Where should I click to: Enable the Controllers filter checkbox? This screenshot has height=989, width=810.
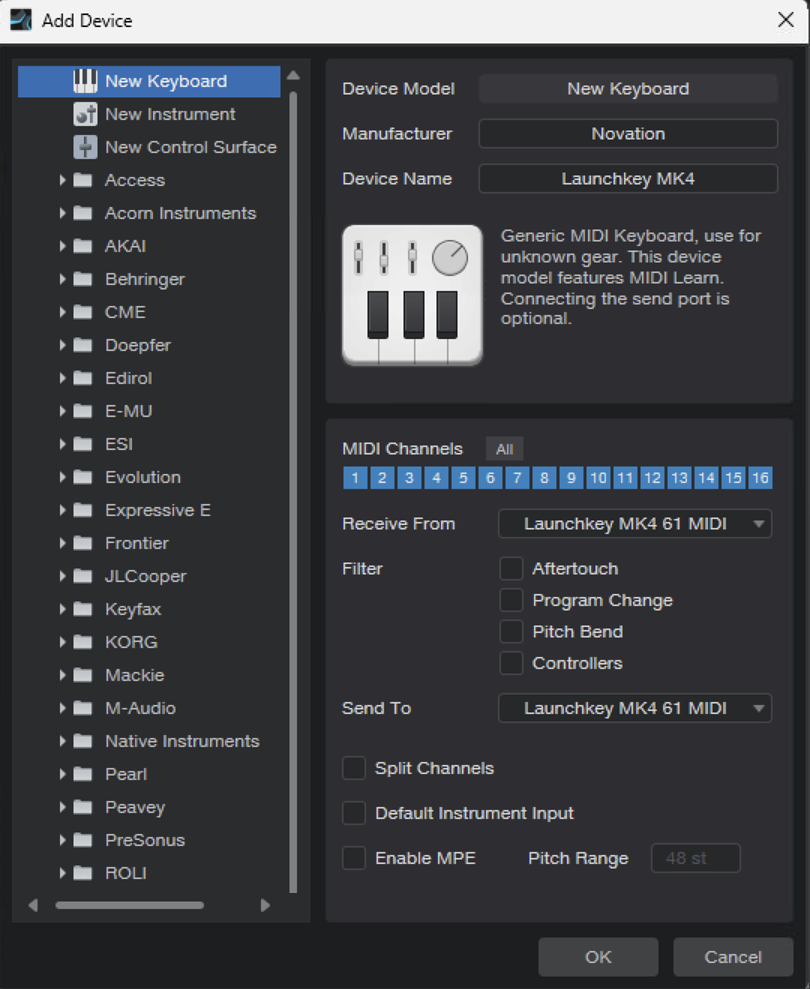511,663
